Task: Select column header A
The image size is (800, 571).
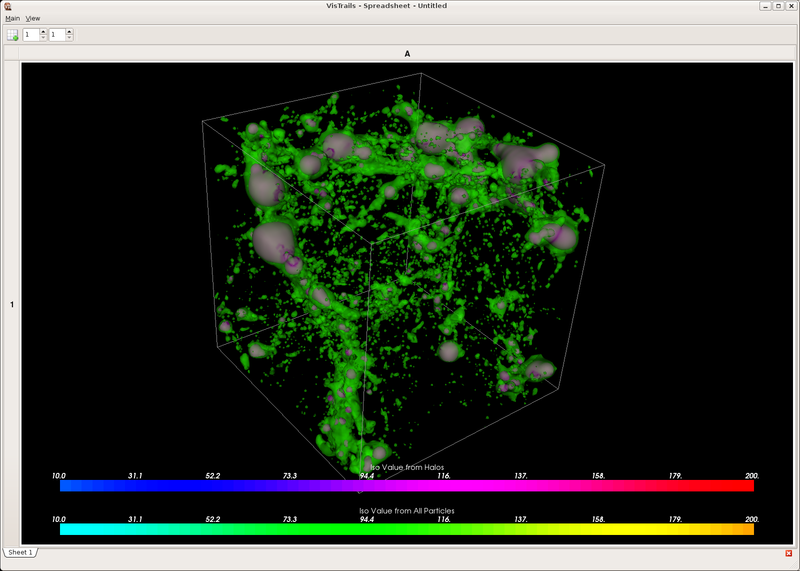Action: tap(407, 54)
